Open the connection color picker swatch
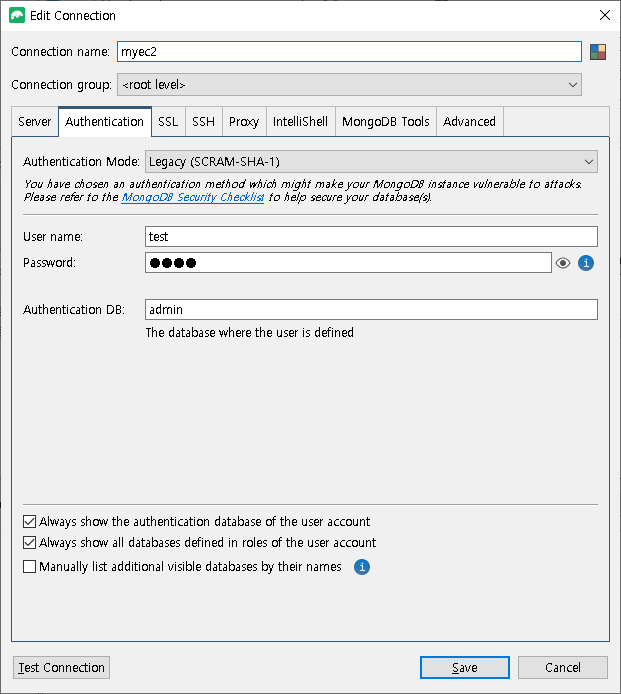This screenshot has width=621, height=694. (598, 52)
